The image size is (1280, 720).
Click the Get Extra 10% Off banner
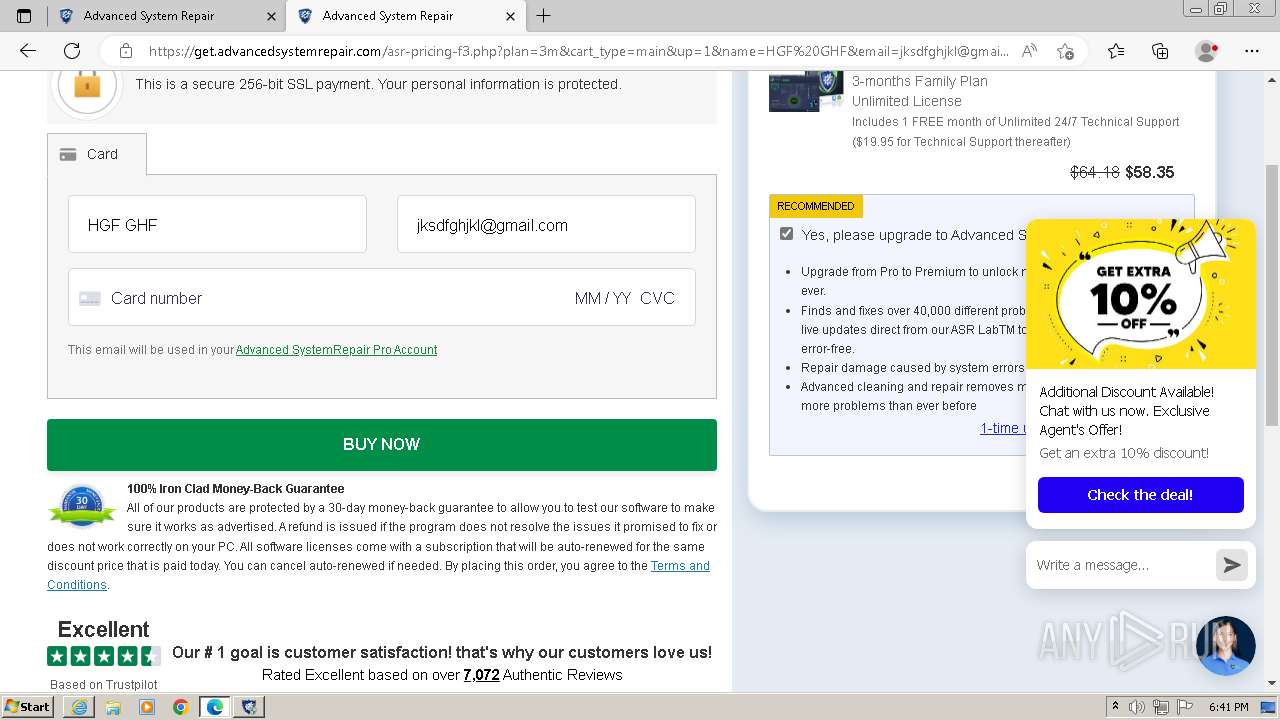pos(1141,294)
